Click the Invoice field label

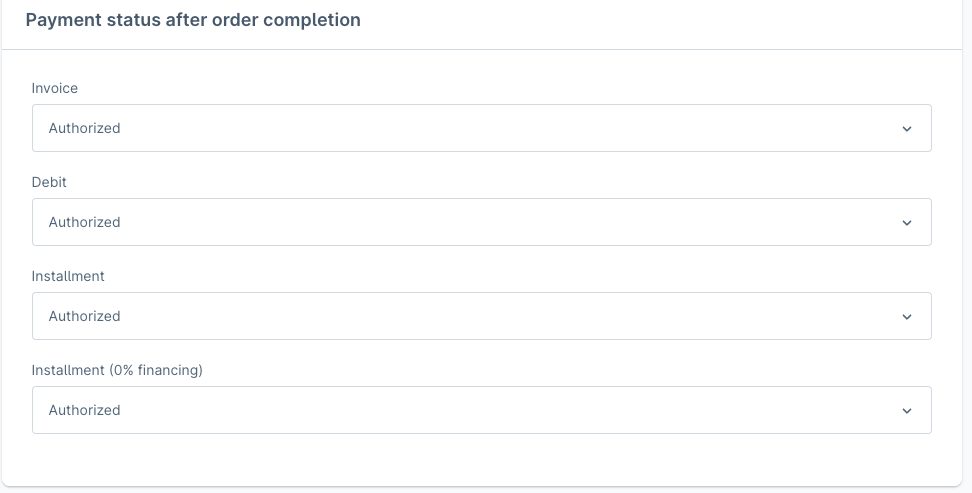(x=55, y=88)
